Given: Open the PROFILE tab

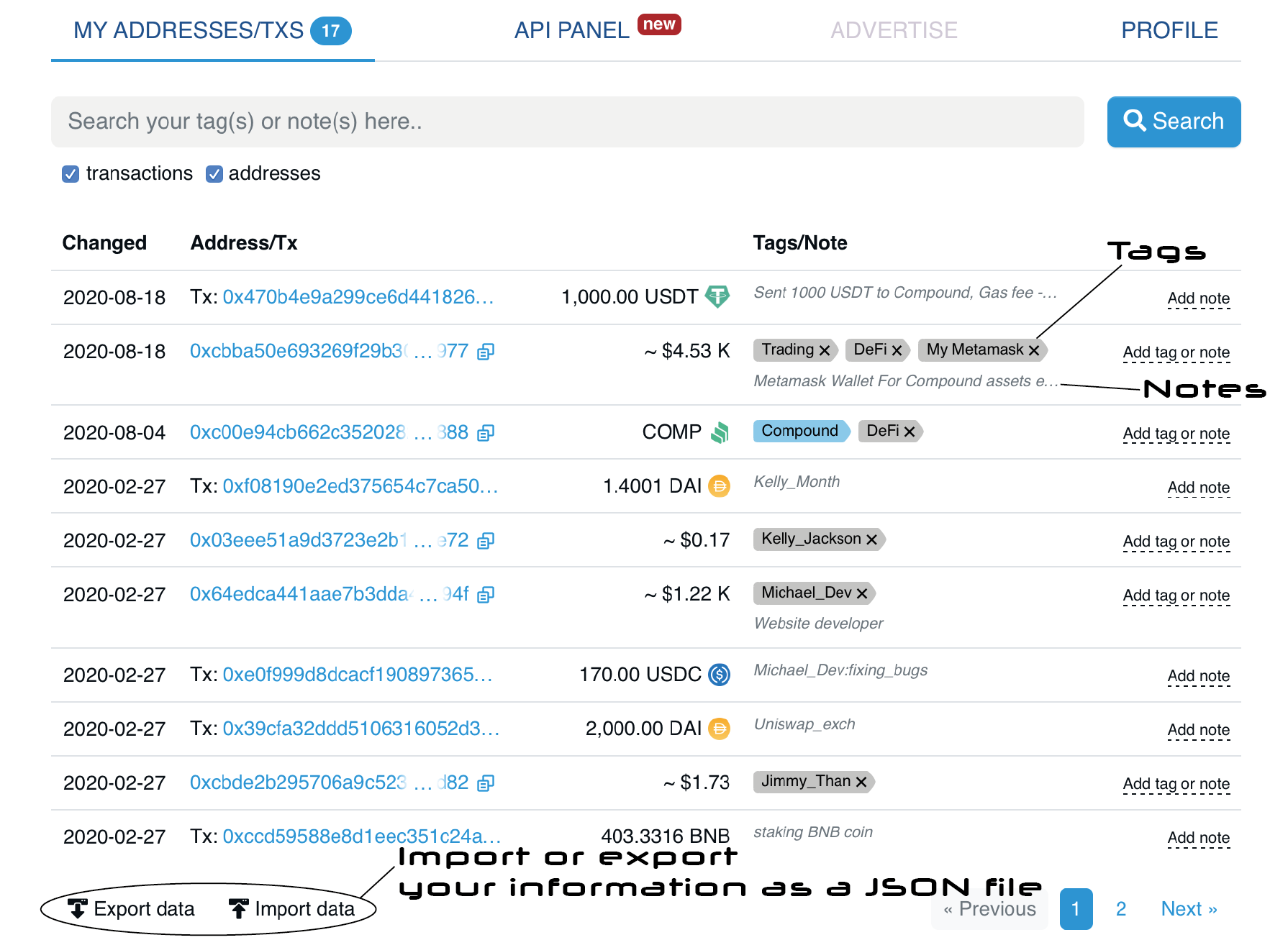Looking at the screenshot, I should (x=1169, y=30).
